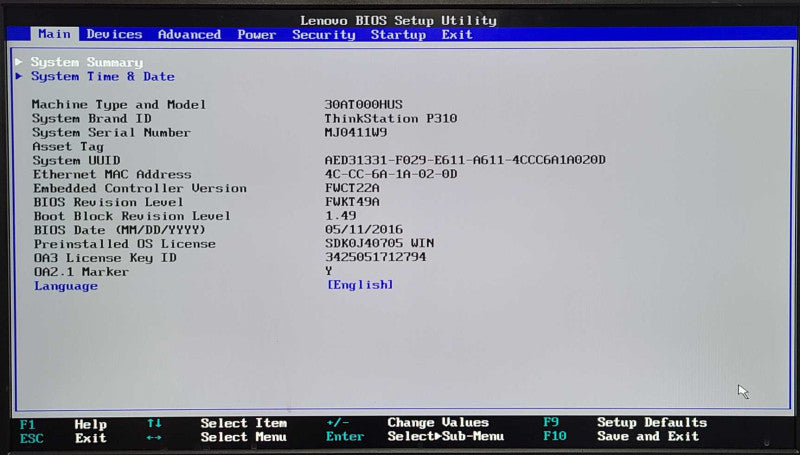Click BIOS revision FWKT49A
This screenshot has width=800, height=455.
[352, 201]
